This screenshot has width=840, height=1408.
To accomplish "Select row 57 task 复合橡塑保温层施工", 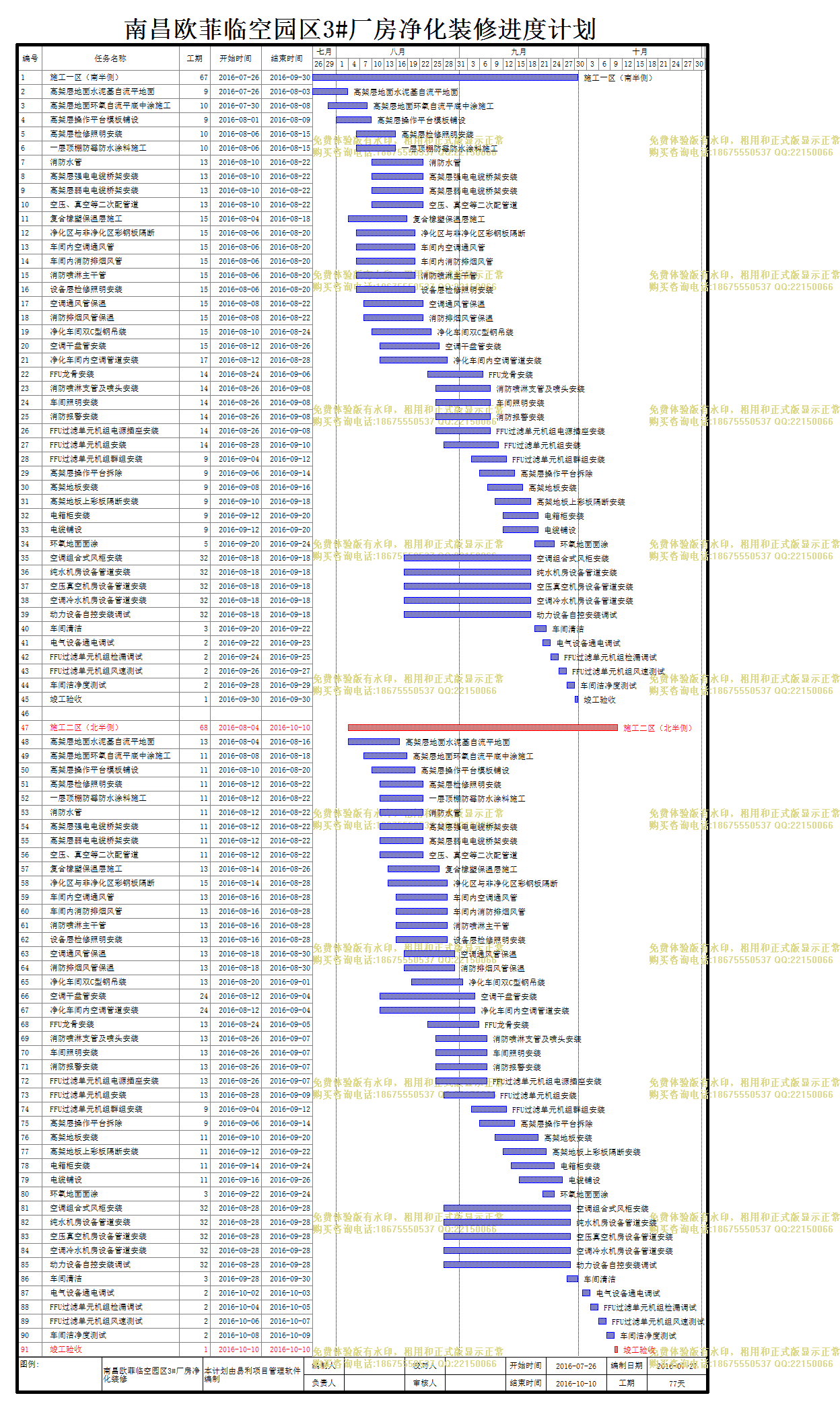I will 86,869.
